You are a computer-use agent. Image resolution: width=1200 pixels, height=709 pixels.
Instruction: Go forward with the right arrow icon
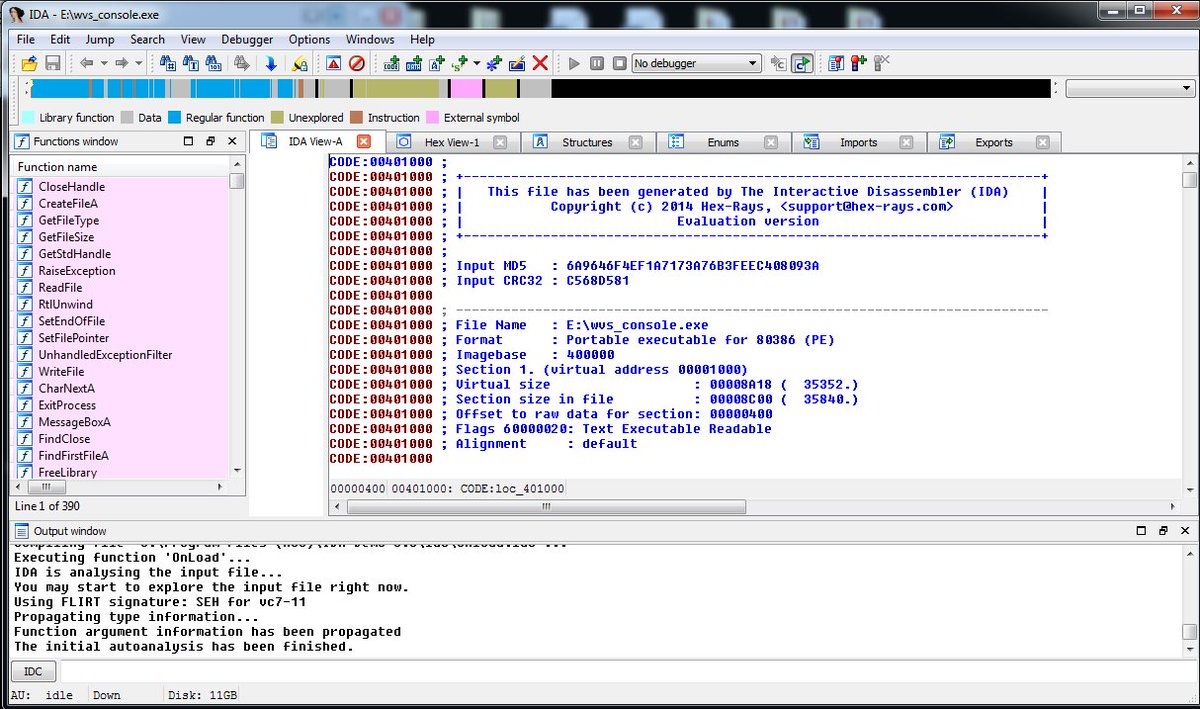121,63
